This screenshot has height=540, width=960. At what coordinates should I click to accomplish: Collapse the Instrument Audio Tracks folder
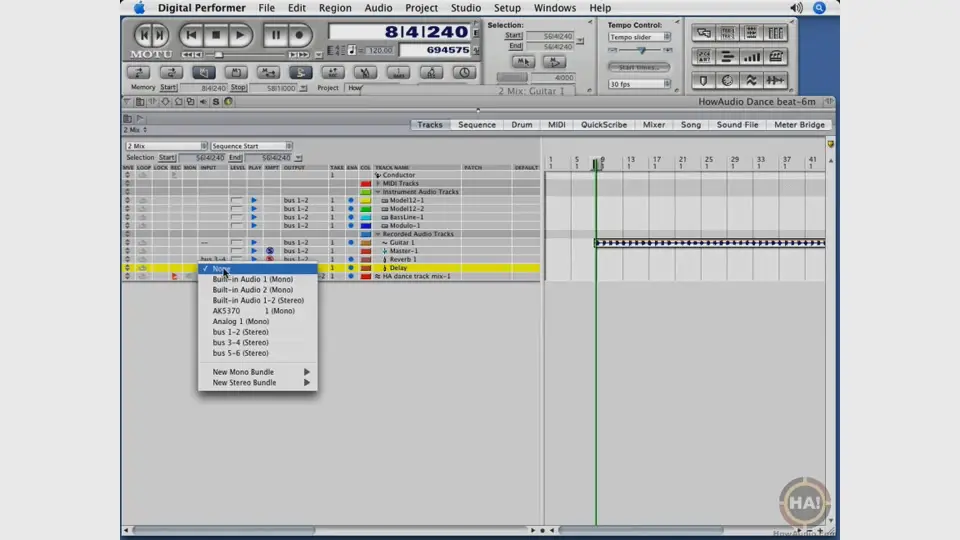tap(378, 192)
